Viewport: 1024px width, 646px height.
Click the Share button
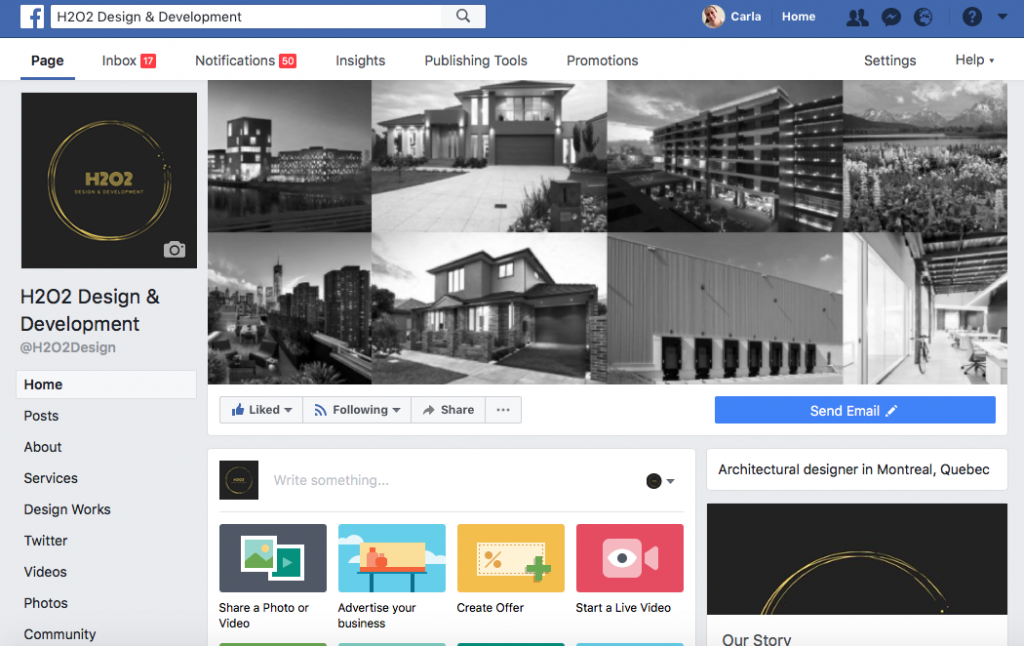click(x=448, y=410)
